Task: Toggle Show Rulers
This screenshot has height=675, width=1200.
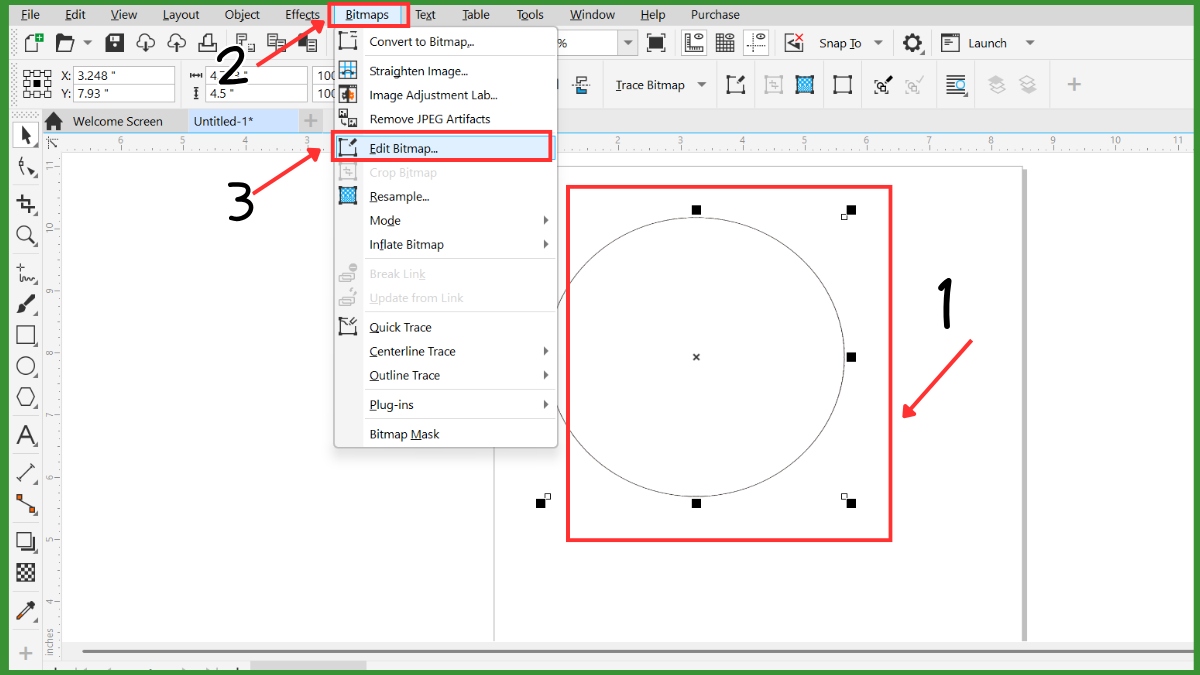Action: (694, 43)
